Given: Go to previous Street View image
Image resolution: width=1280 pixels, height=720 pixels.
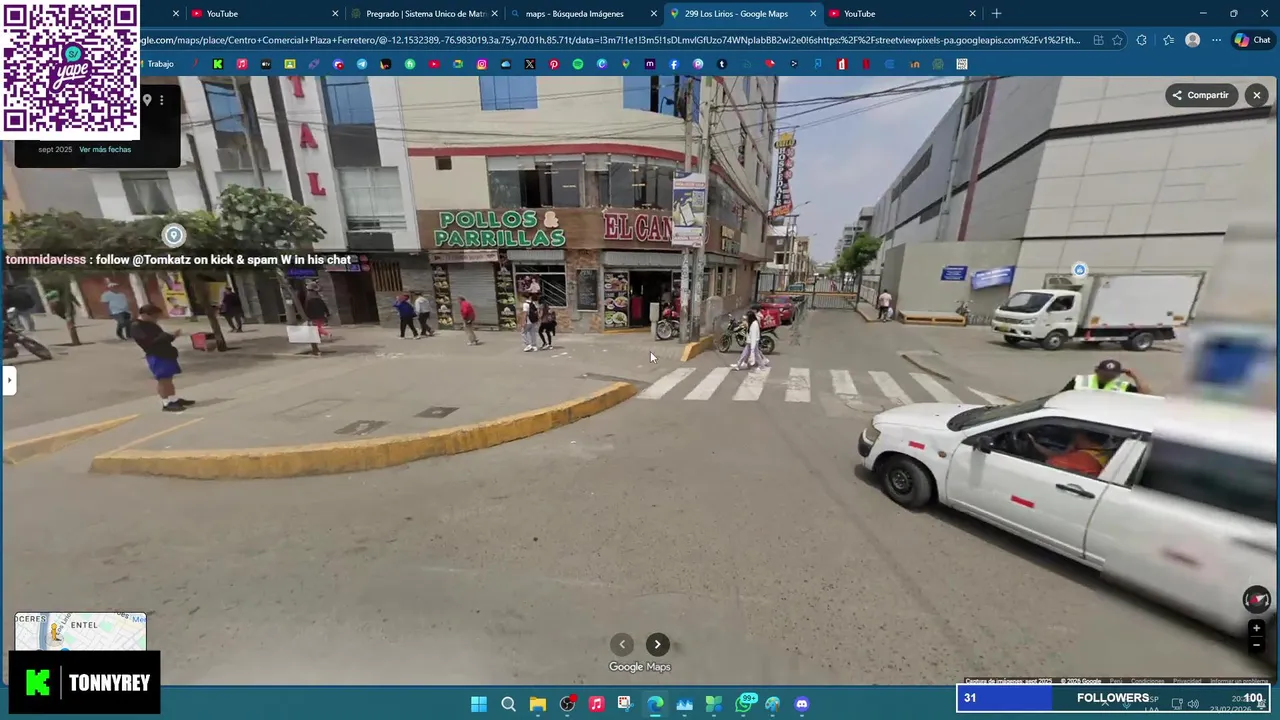Looking at the screenshot, I should 622,644.
